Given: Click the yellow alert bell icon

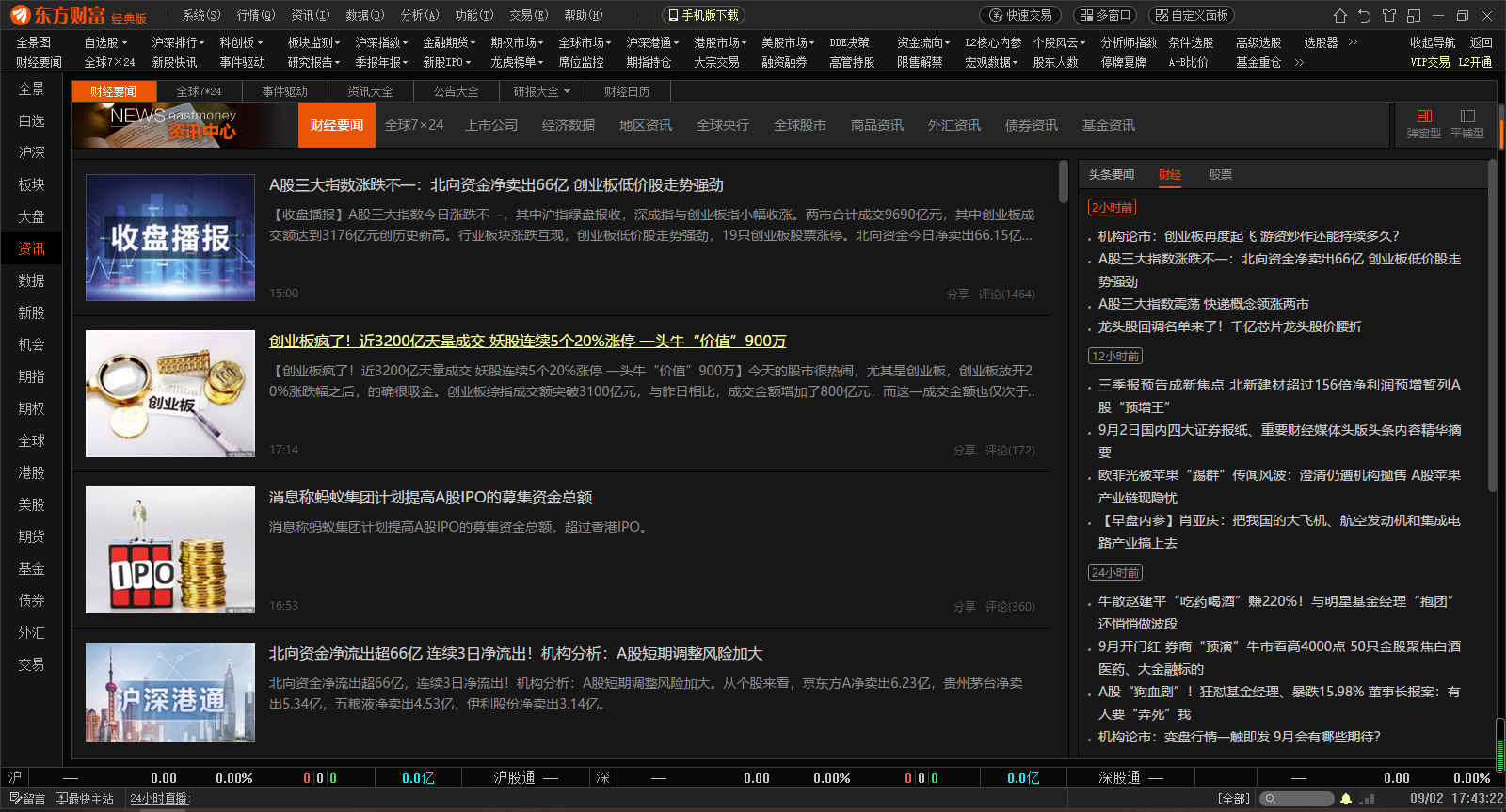Looking at the screenshot, I should pyautogui.click(x=1346, y=799).
